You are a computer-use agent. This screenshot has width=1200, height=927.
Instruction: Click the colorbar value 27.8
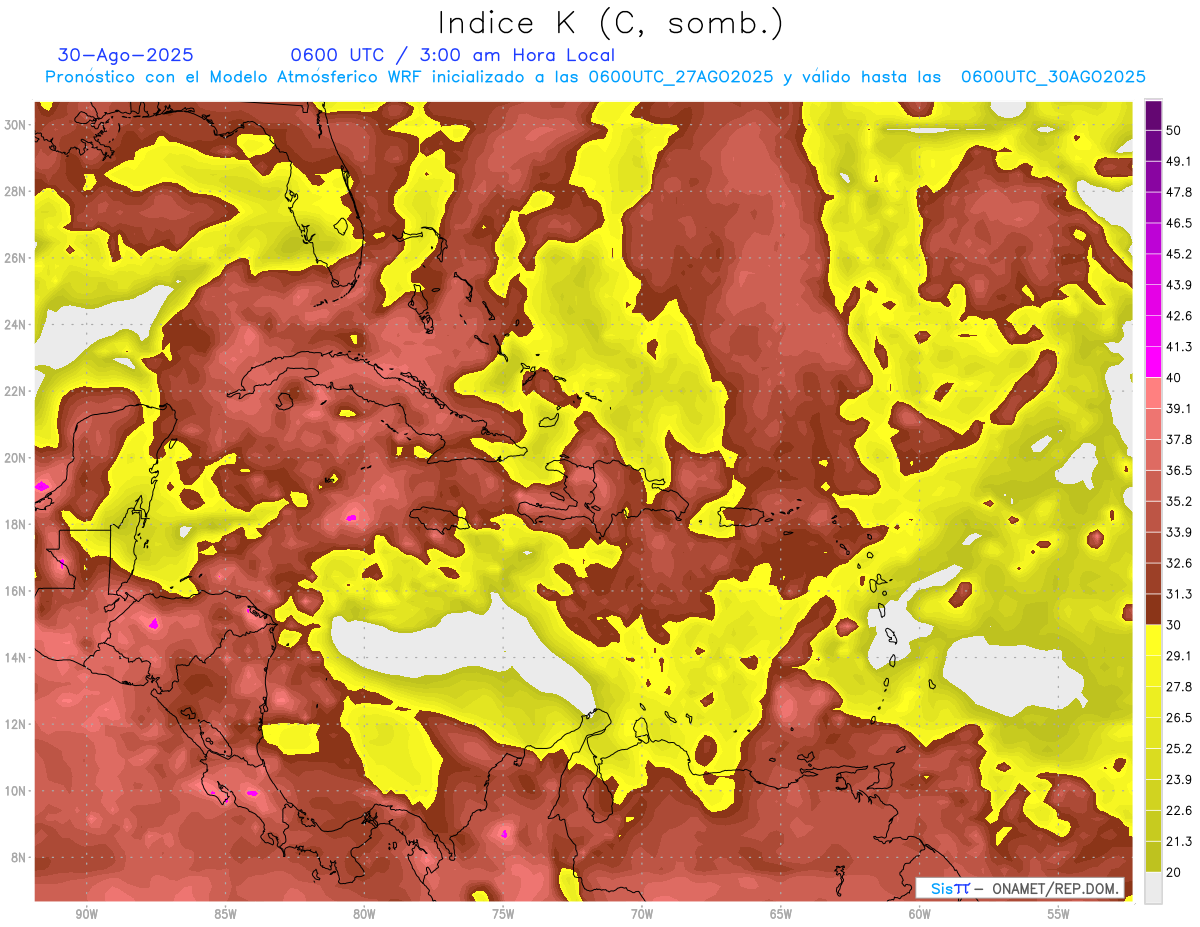pyautogui.click(x=1179, y=686)
